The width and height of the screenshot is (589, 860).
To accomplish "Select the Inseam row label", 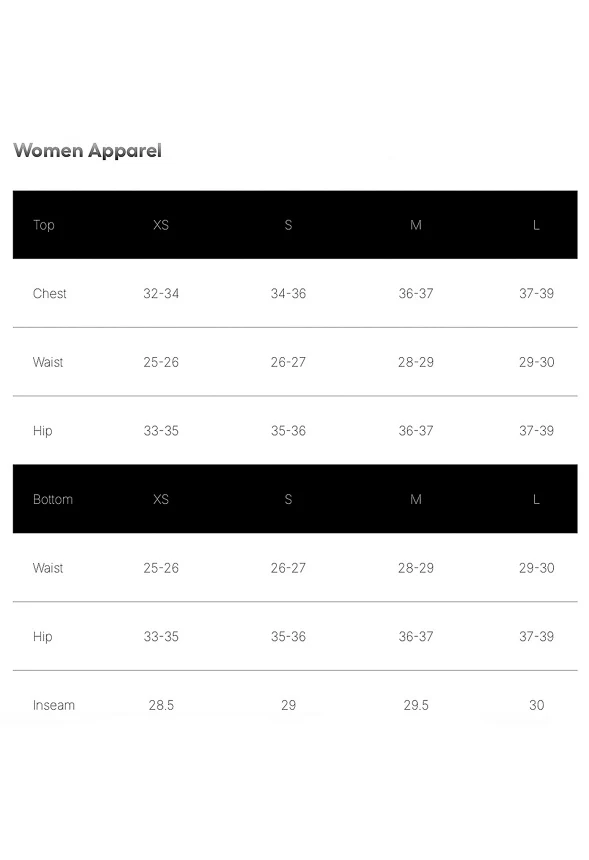I will (x=54, y=705).
